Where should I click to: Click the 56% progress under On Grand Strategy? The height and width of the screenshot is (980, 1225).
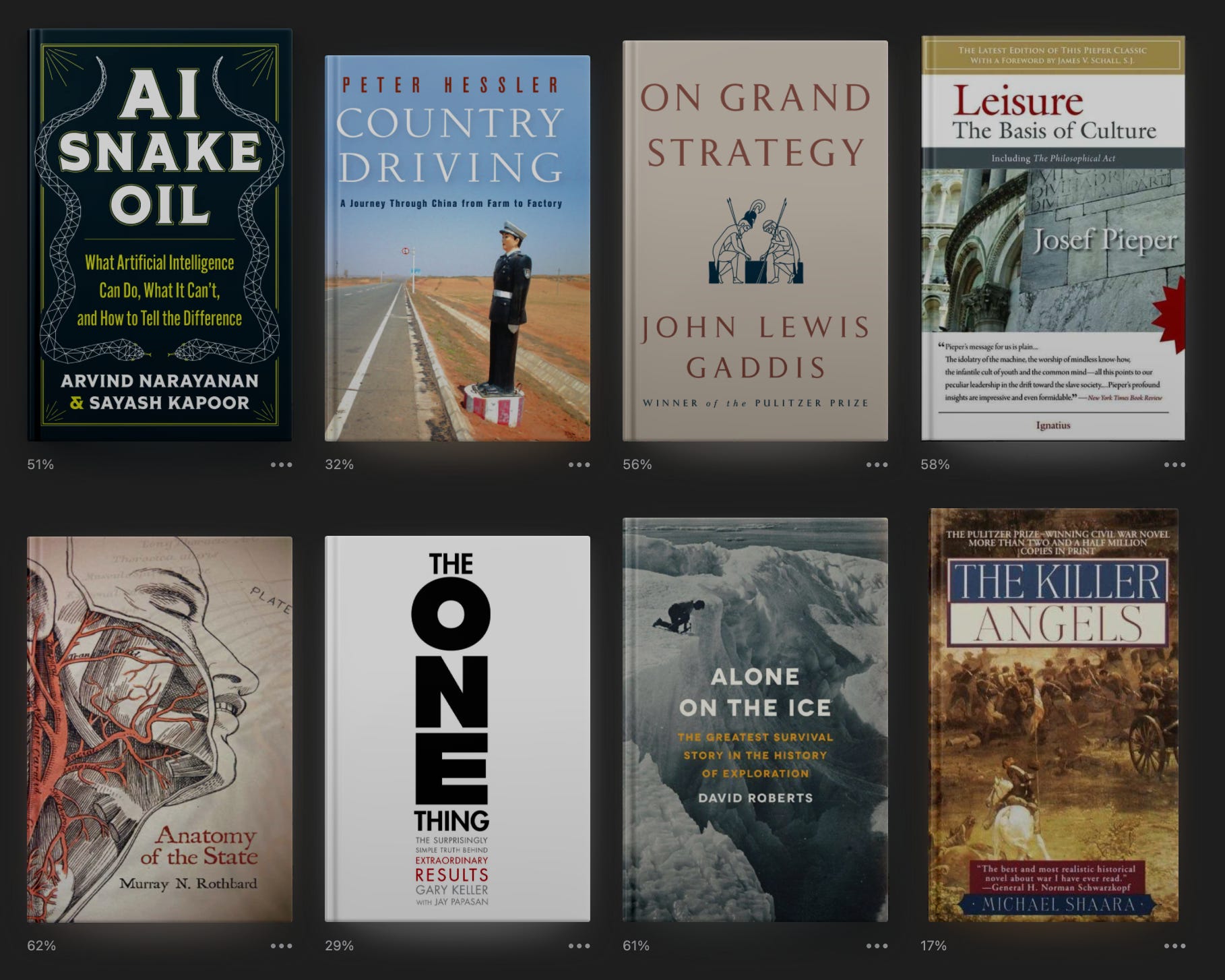tap(637, 464)
